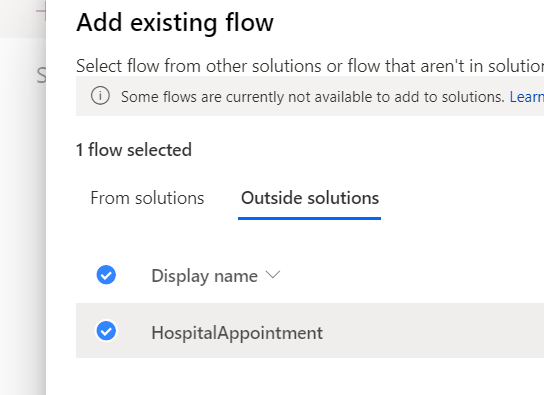Toggle the select-all checkbox beside Display name
The height and width of the screenshot is (395, 544).
pyautogui.click(x=106, y=275)
